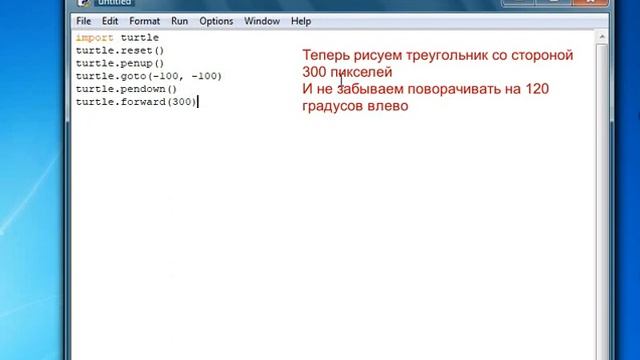The height and width of the screenshot is (360, 640).
Task: Open the File menu
Action: tap(84, 21)
